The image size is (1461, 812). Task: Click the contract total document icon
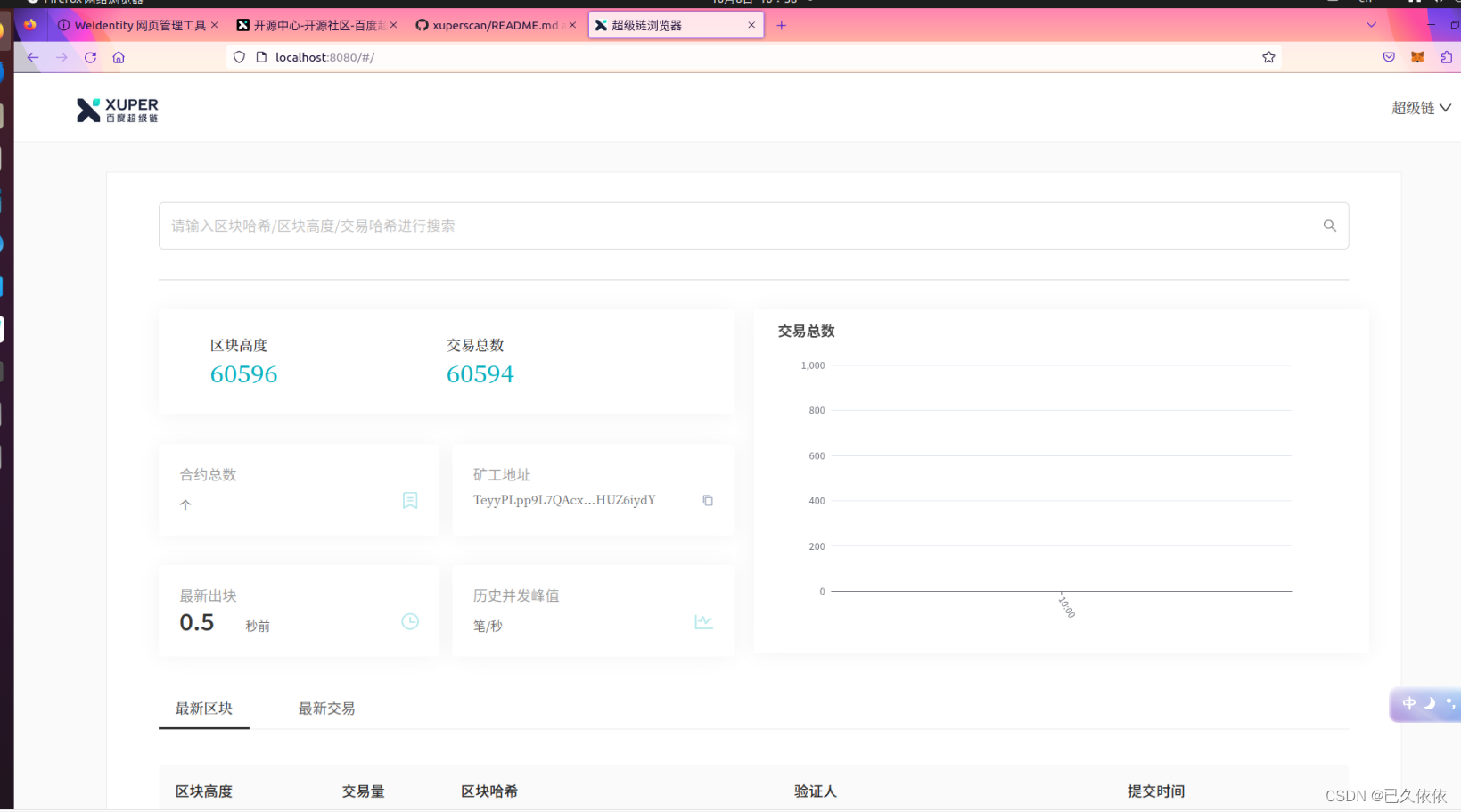coord(410,500)
